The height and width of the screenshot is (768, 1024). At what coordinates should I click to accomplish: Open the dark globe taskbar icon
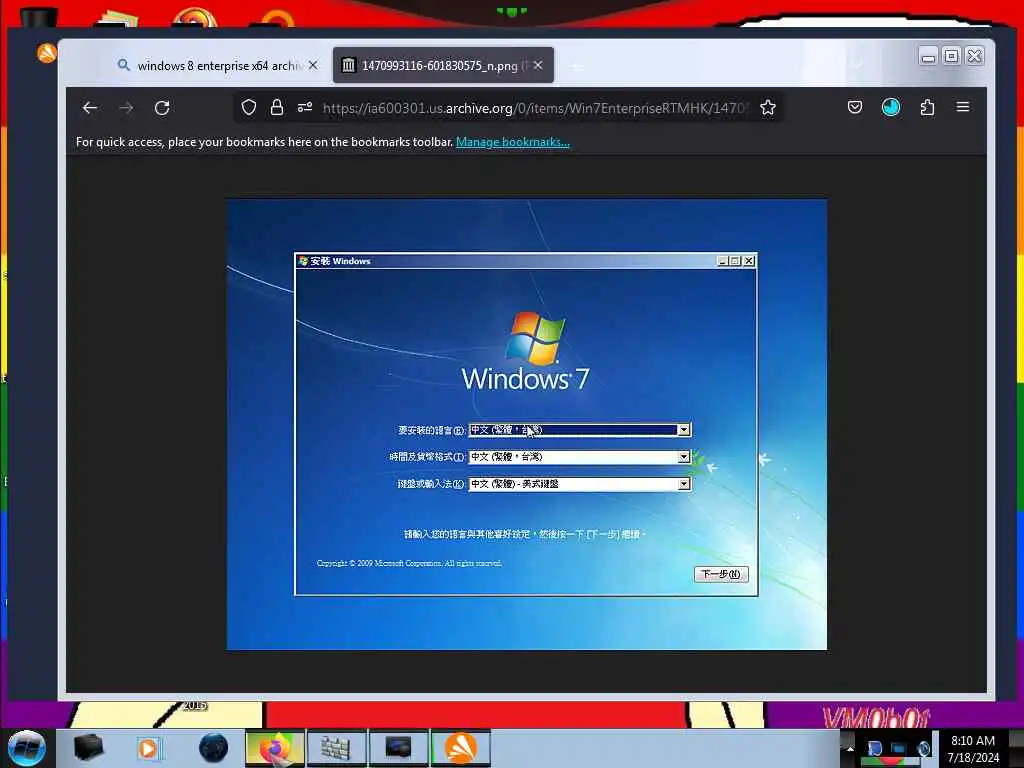coord(214,748)
